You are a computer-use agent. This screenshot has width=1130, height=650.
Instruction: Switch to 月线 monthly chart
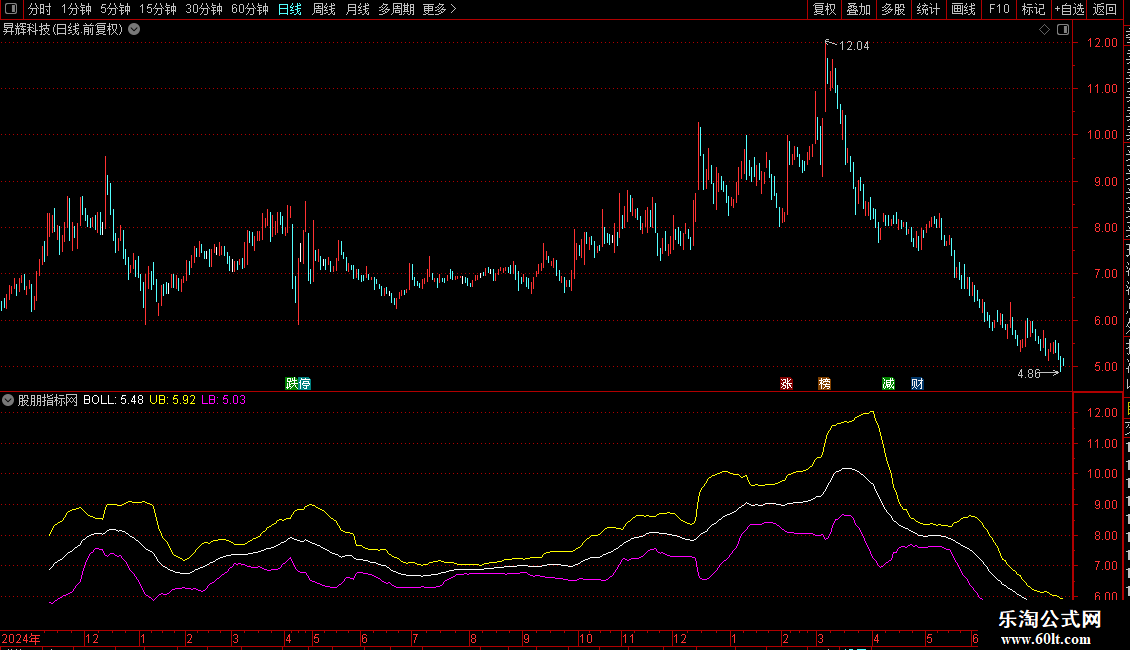click(x=357, y=9)
